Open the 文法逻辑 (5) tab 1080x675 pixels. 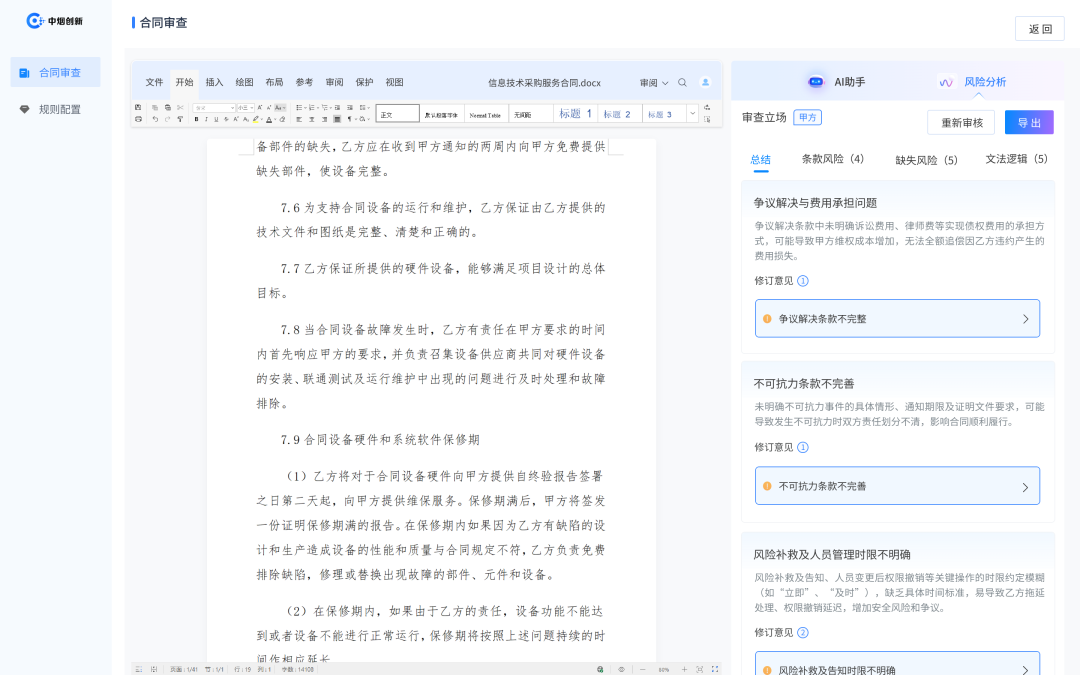tap(1016, 159)
